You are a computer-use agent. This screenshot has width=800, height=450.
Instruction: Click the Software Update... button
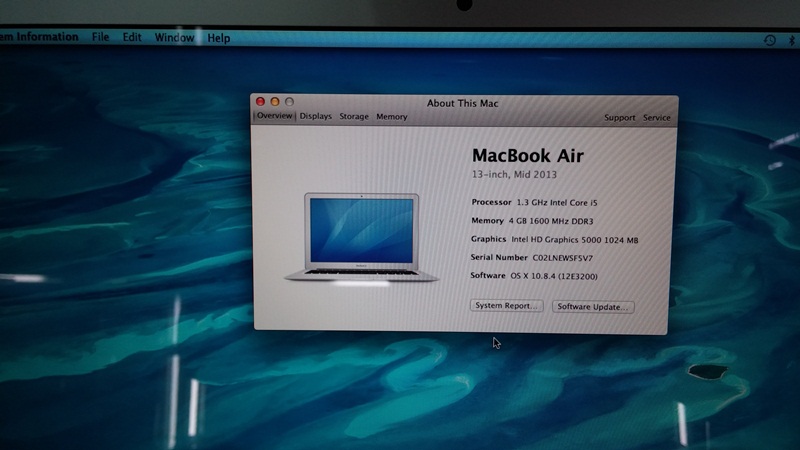[593, 307]
